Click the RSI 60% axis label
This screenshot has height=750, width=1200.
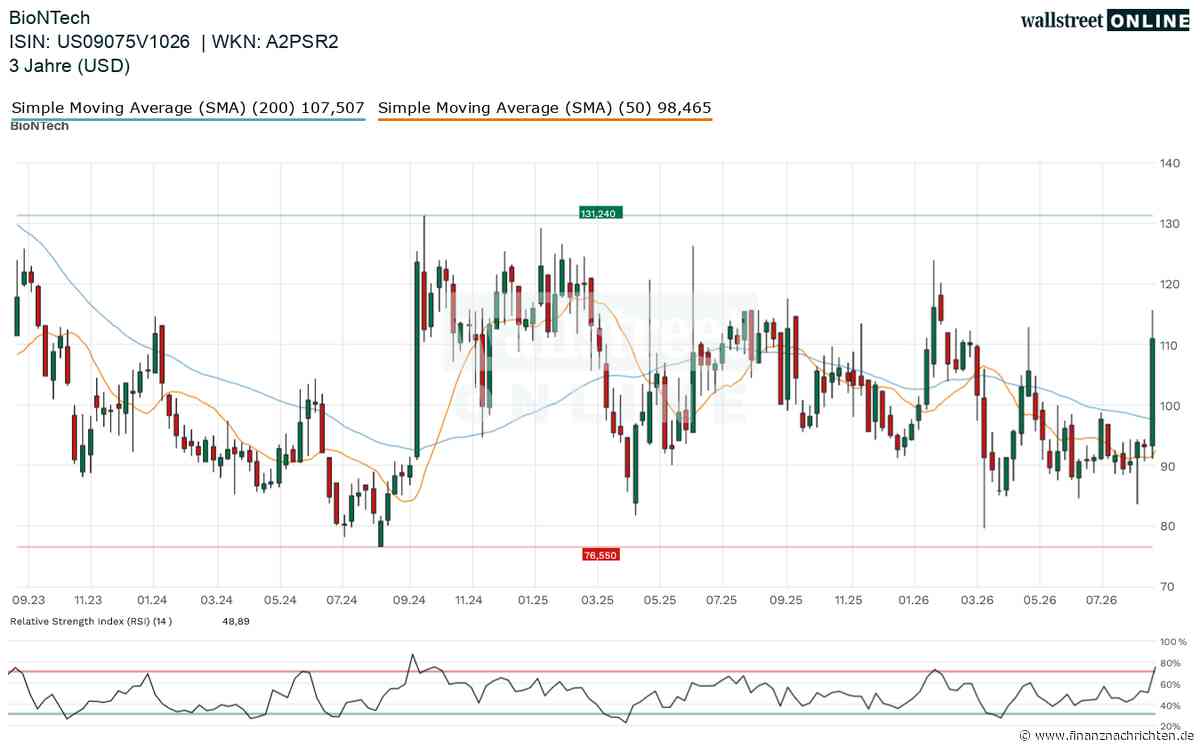[1171, 684]
